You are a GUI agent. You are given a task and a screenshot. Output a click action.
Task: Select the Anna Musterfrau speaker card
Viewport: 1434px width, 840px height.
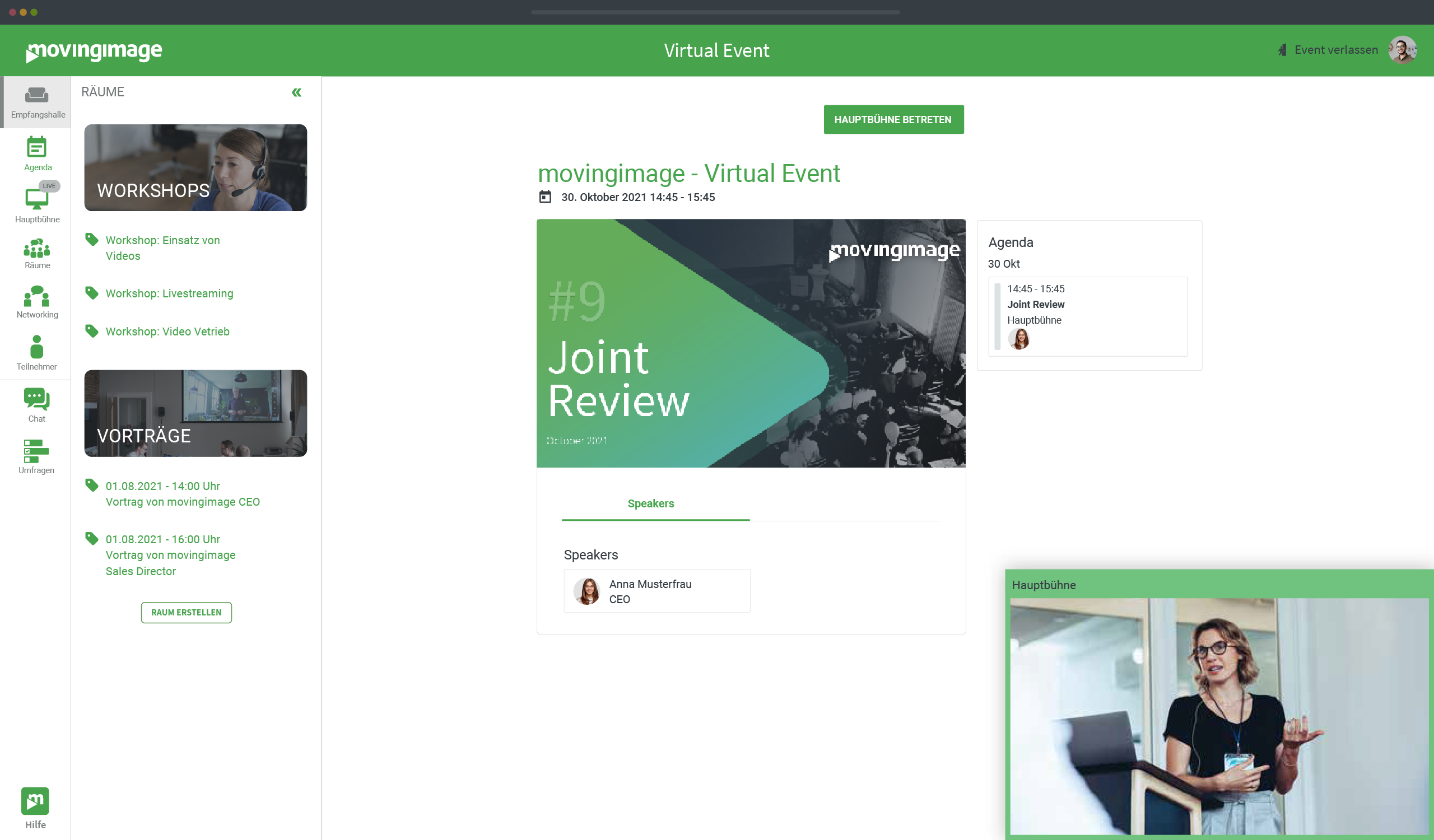pyautogui.click(x=656, y=591)
